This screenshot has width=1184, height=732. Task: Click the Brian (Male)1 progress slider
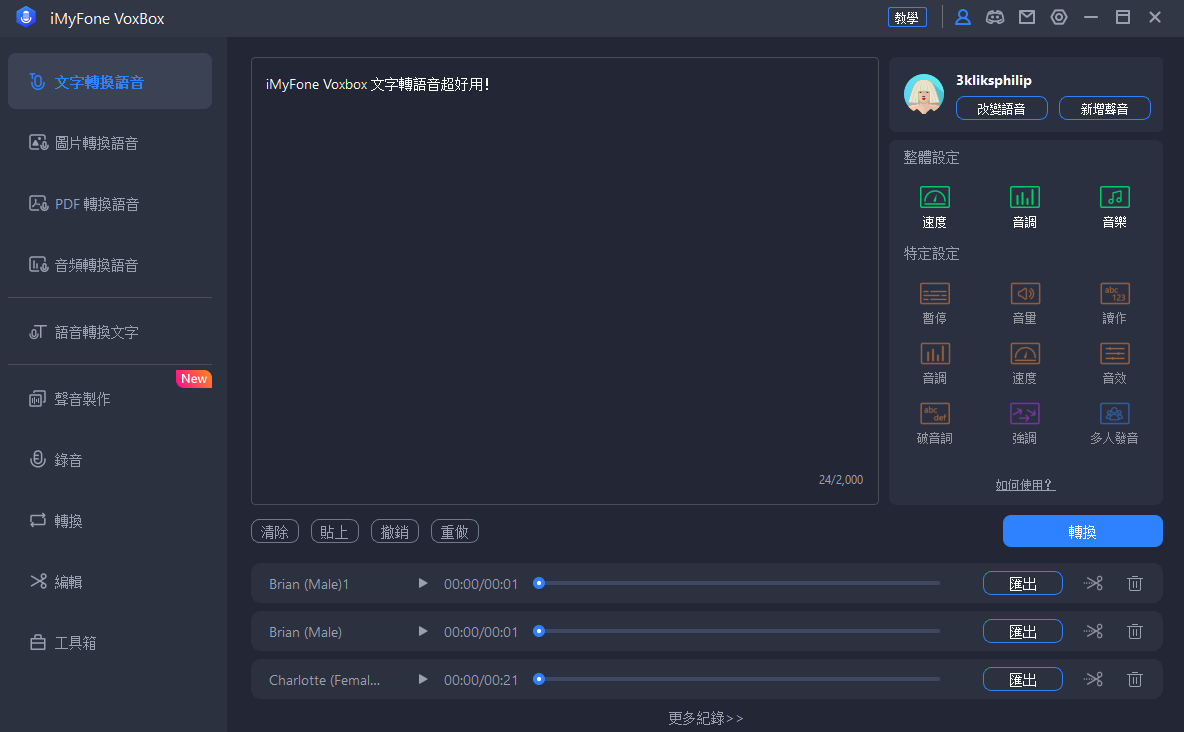[737, 583]
